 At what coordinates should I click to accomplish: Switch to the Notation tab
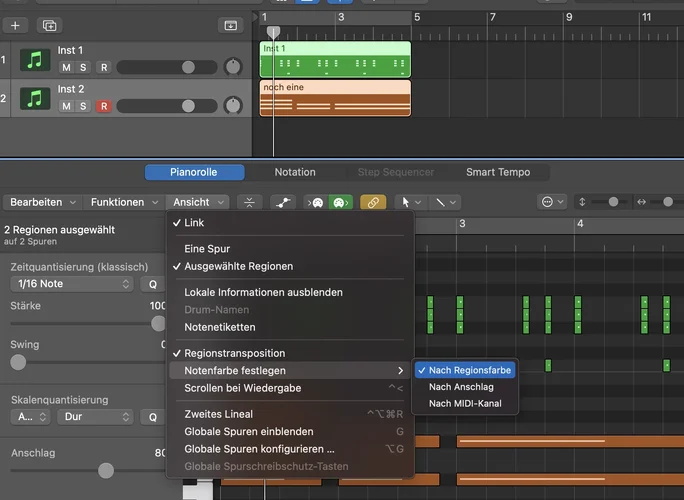(x=295, y=172)
